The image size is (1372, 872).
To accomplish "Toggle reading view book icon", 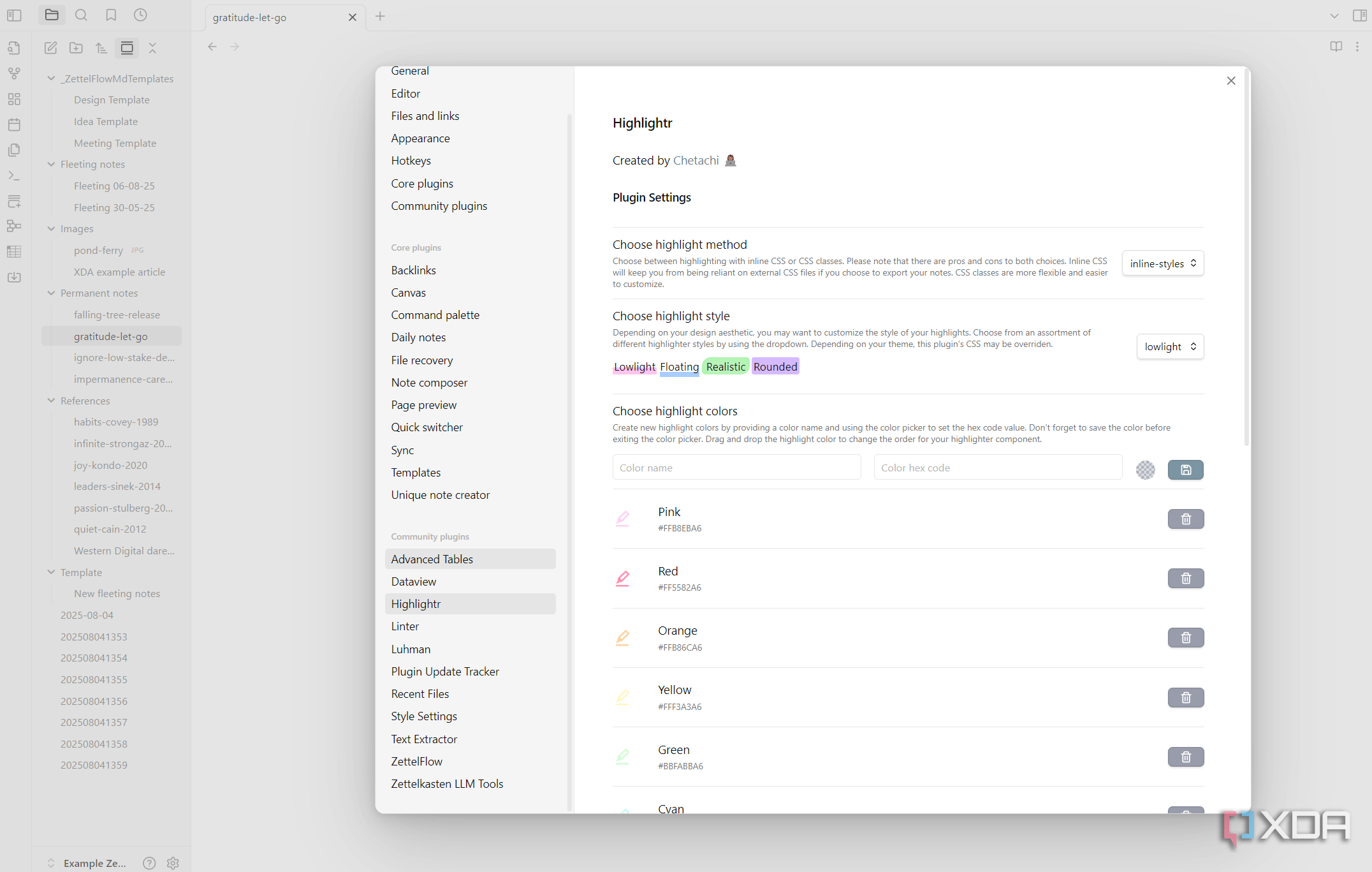I will pyautogui.click(x=1336, y=47).
